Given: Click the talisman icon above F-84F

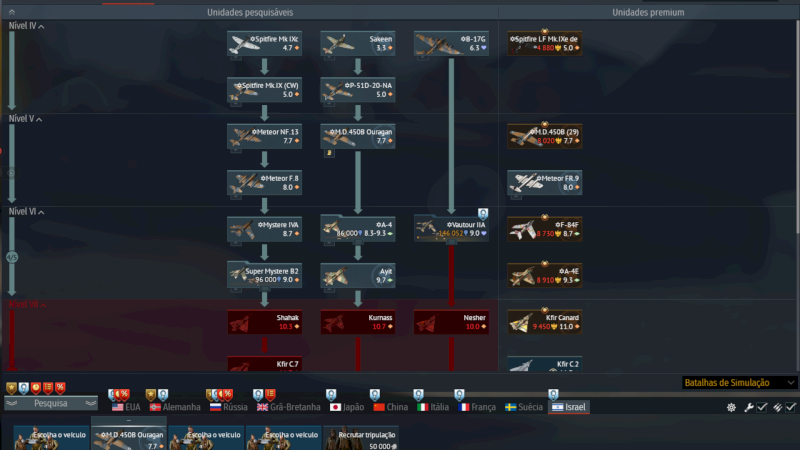Looking at the screenshot, I should [x=544, y=217].
